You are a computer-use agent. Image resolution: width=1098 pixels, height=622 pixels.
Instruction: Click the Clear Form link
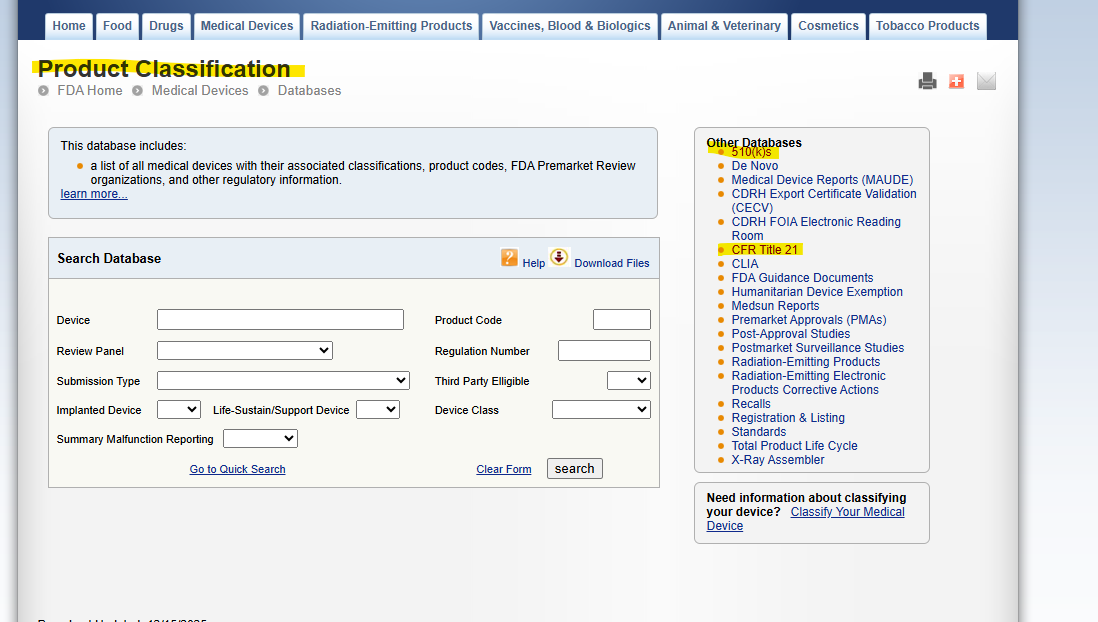click(503, 469)
